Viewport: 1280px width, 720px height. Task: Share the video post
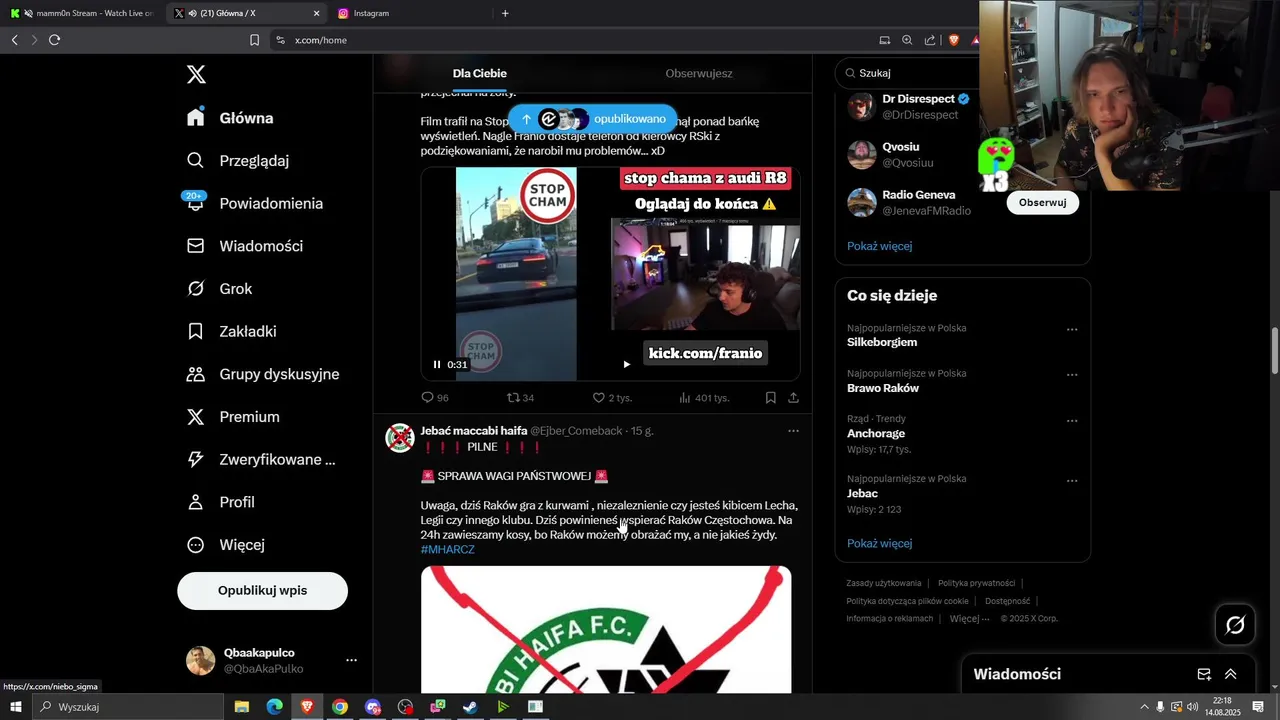[x=793, y=397]
